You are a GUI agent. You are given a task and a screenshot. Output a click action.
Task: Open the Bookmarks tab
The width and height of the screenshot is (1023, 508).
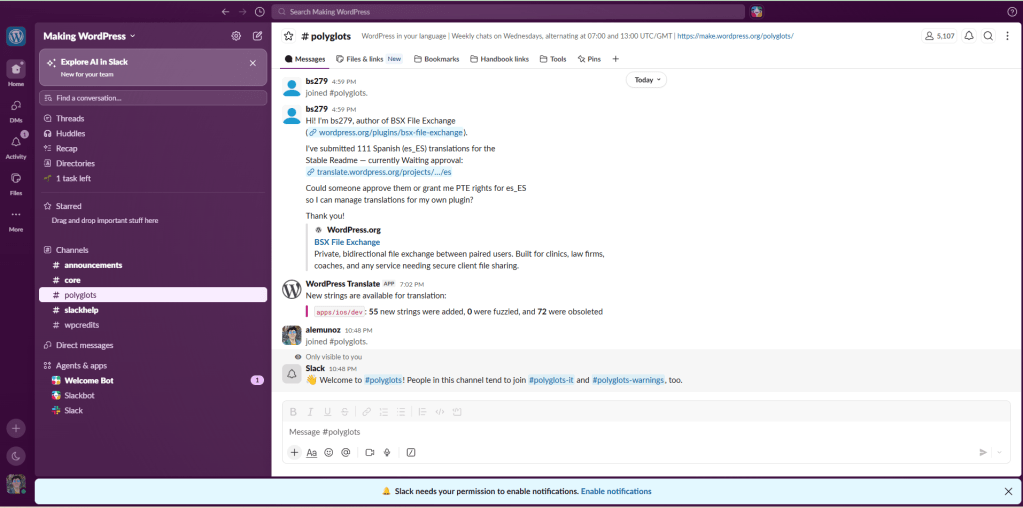coord(436,59)
